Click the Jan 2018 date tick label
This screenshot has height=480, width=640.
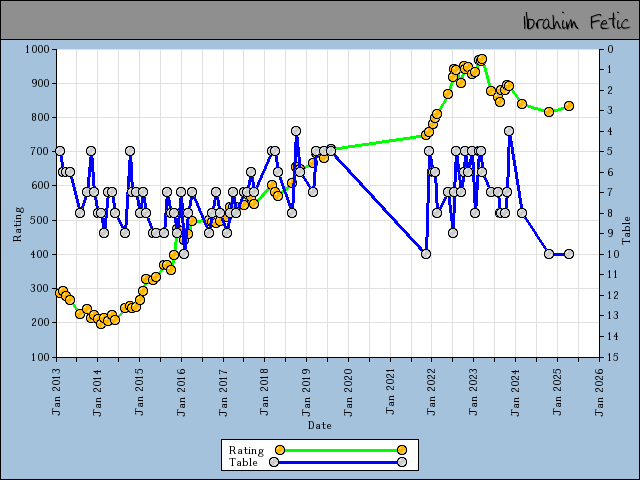click(x=264, y=392)
